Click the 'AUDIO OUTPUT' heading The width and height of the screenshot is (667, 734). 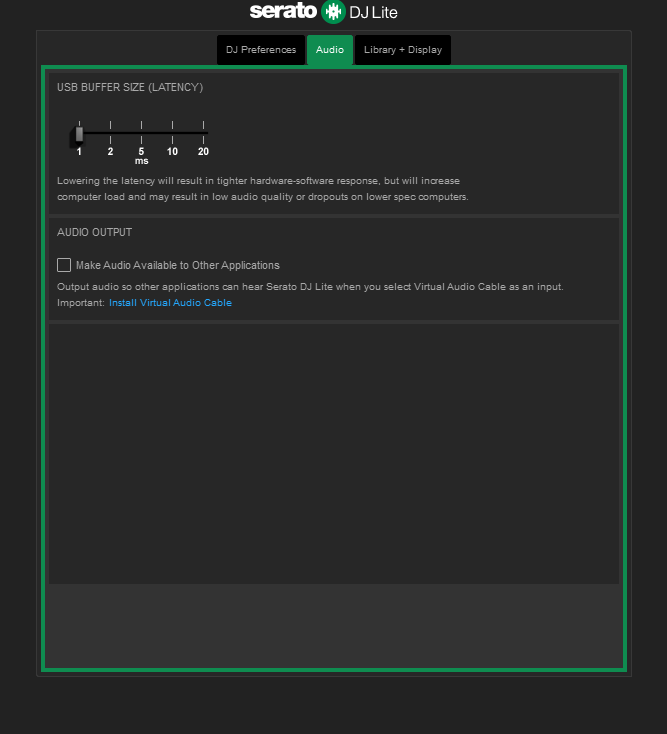click(95, 232)
